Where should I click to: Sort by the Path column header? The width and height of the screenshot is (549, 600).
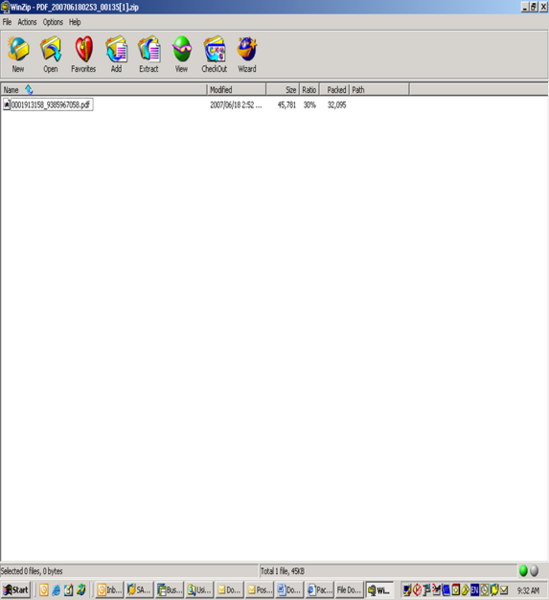(379, 90)
